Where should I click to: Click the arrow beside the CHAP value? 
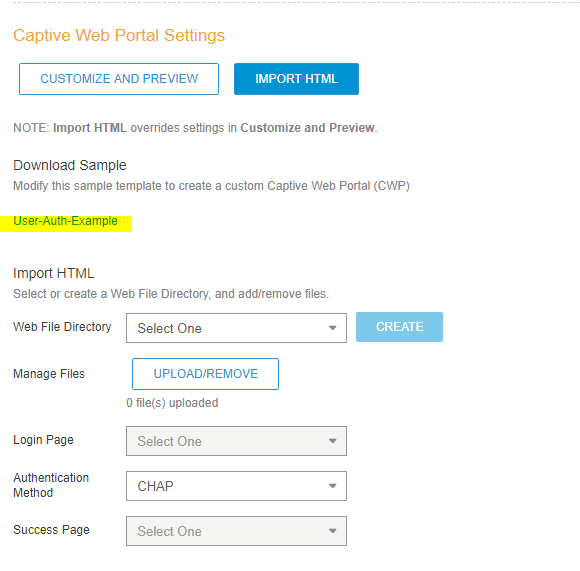click(x=333, y=486)
